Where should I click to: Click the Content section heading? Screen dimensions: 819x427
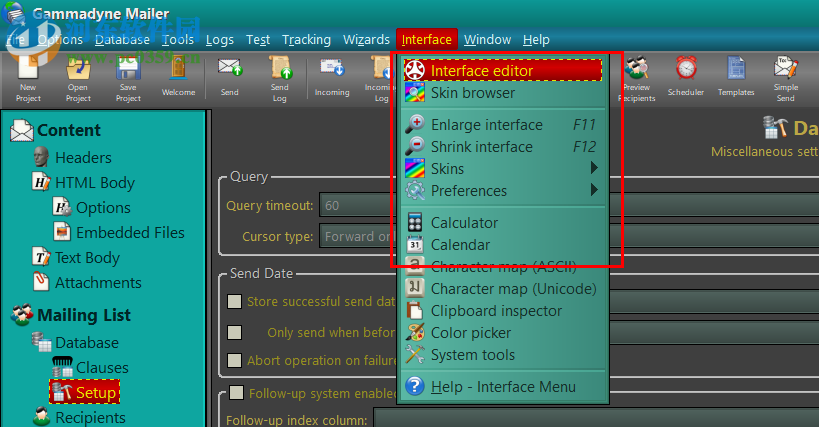(68, 130)
